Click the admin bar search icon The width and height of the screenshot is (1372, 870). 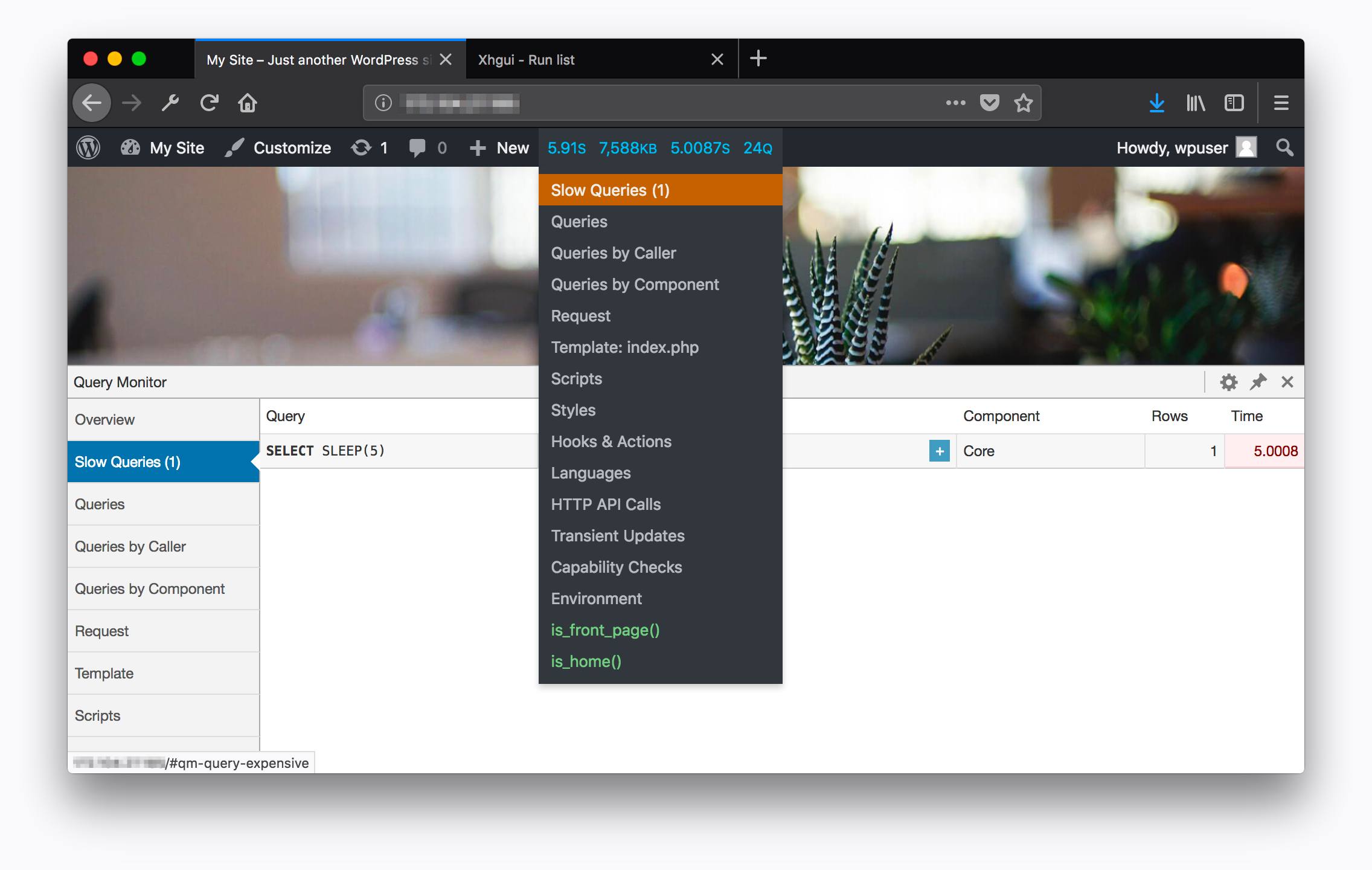coord(1284,147)
